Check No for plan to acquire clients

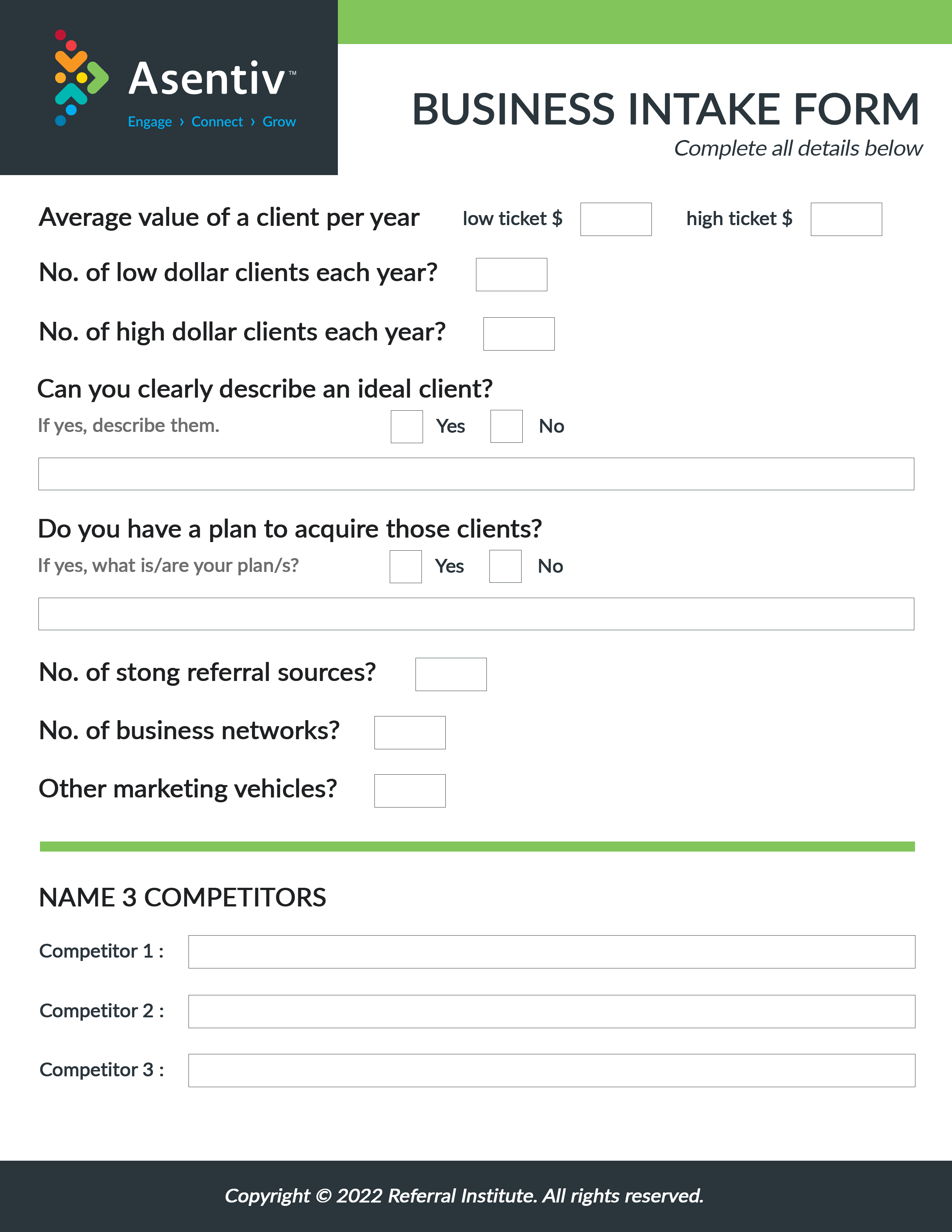505,566
